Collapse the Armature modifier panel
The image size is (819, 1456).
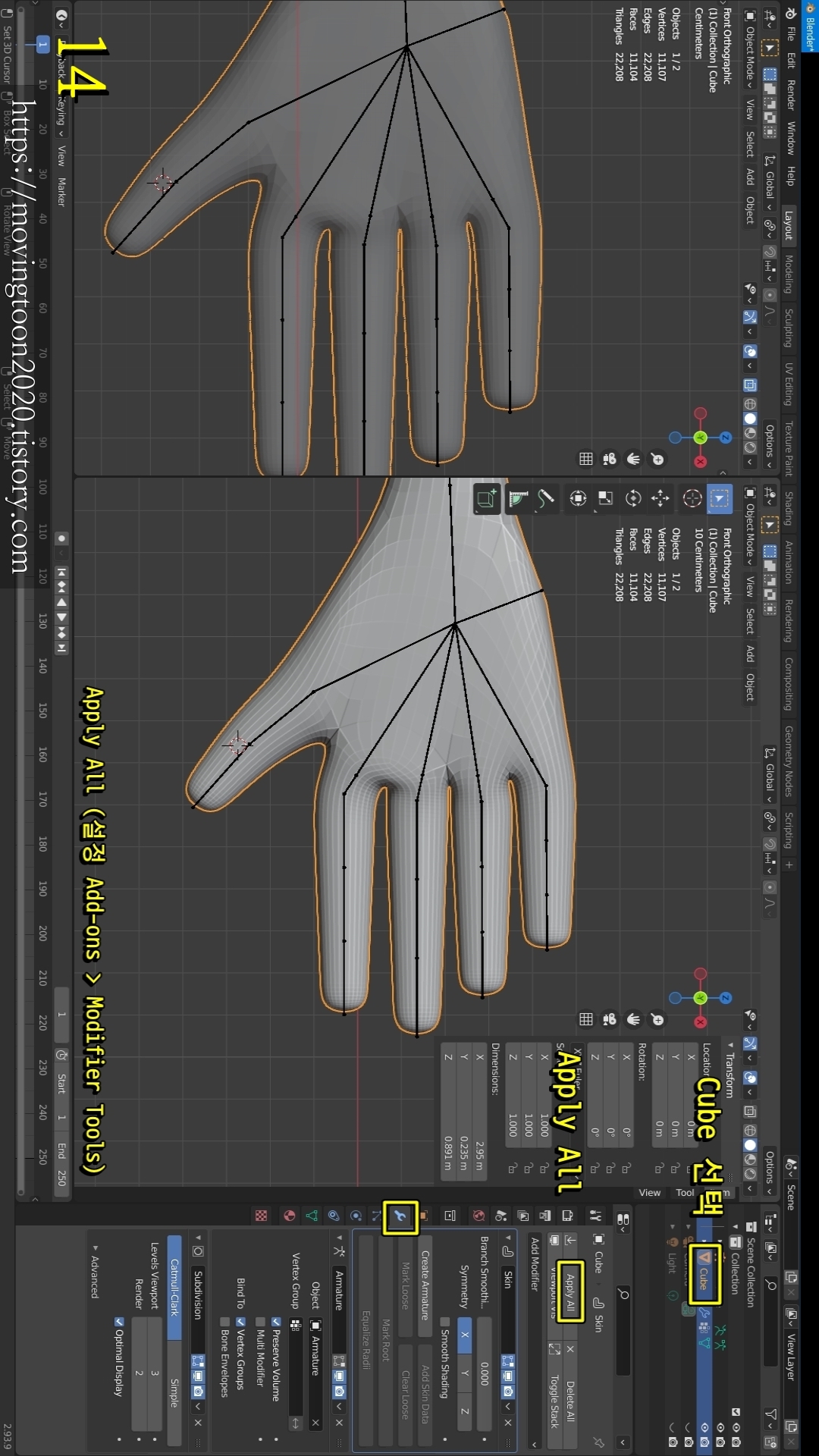click(339, 1237)
